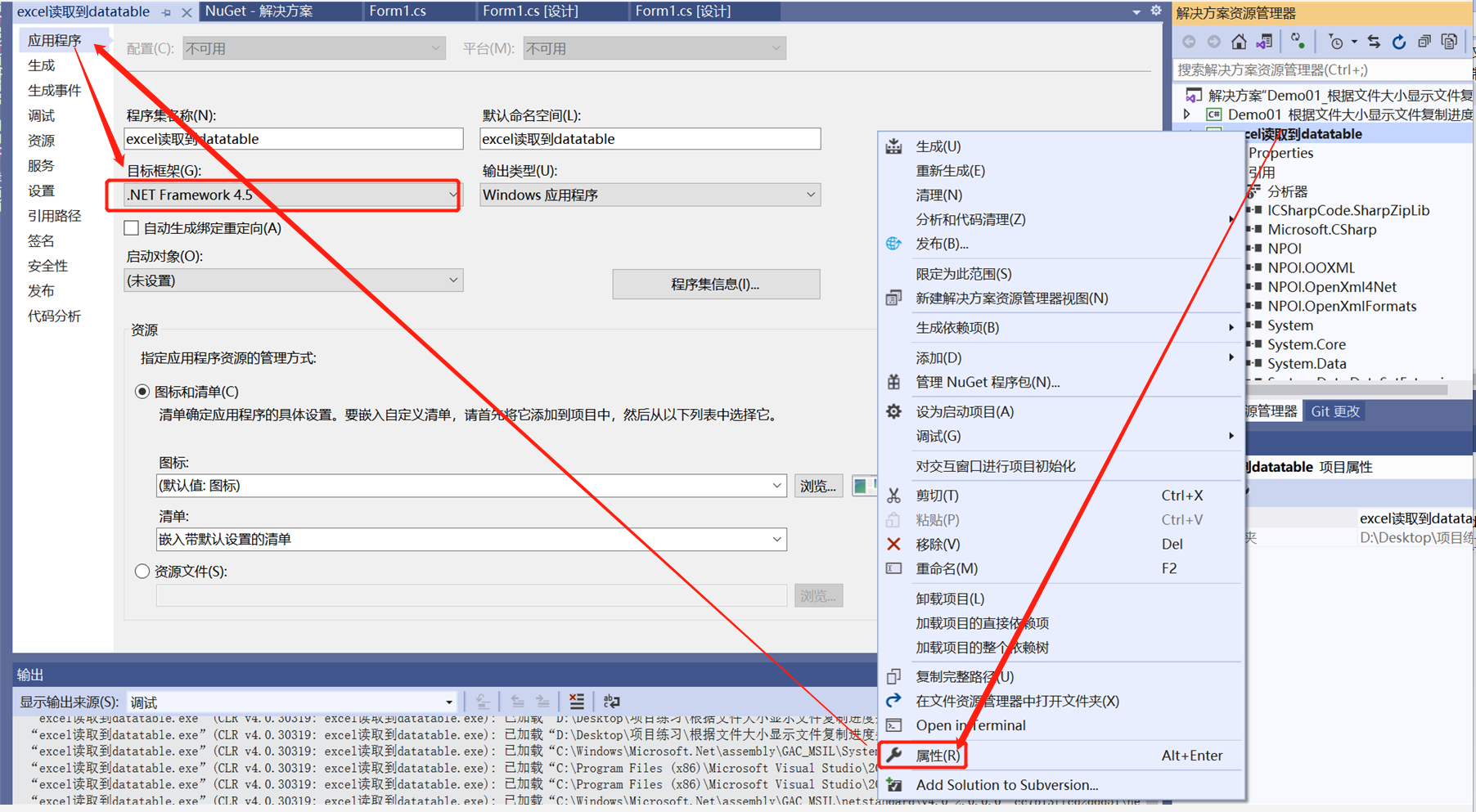This screenshot has height=812, width=1476.
Task: Choose 重新生成(E) from context menu
Action: pos(950,171)
